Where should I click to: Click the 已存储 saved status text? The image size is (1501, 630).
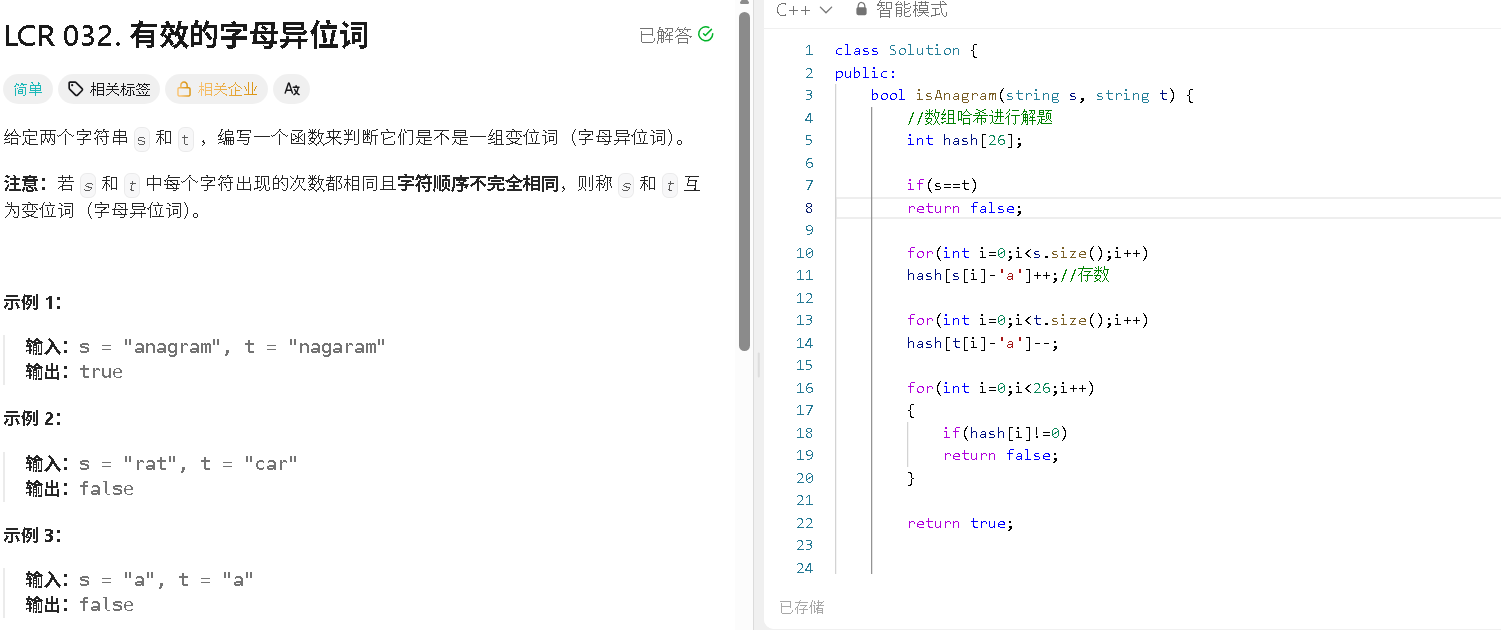point(802,607)
